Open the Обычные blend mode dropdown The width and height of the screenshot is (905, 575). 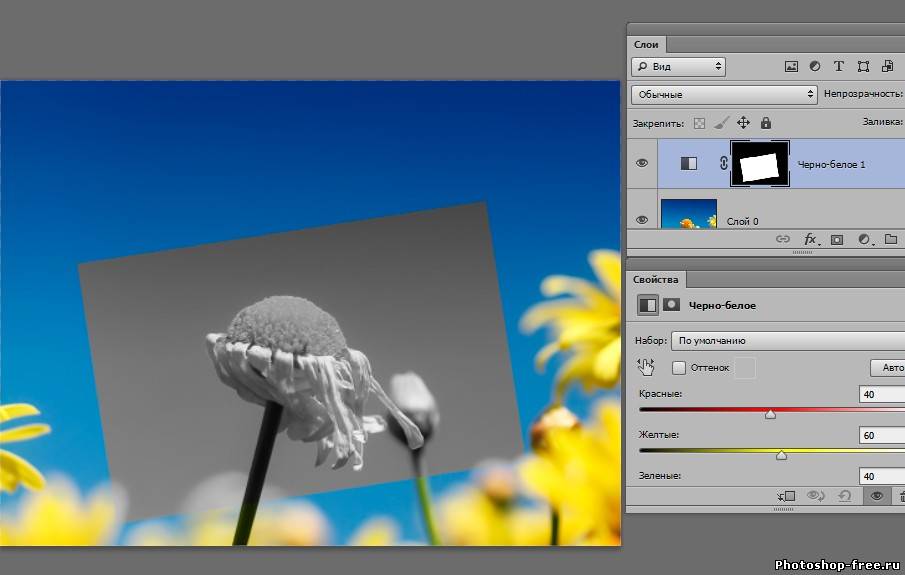[x=725, y=94]
